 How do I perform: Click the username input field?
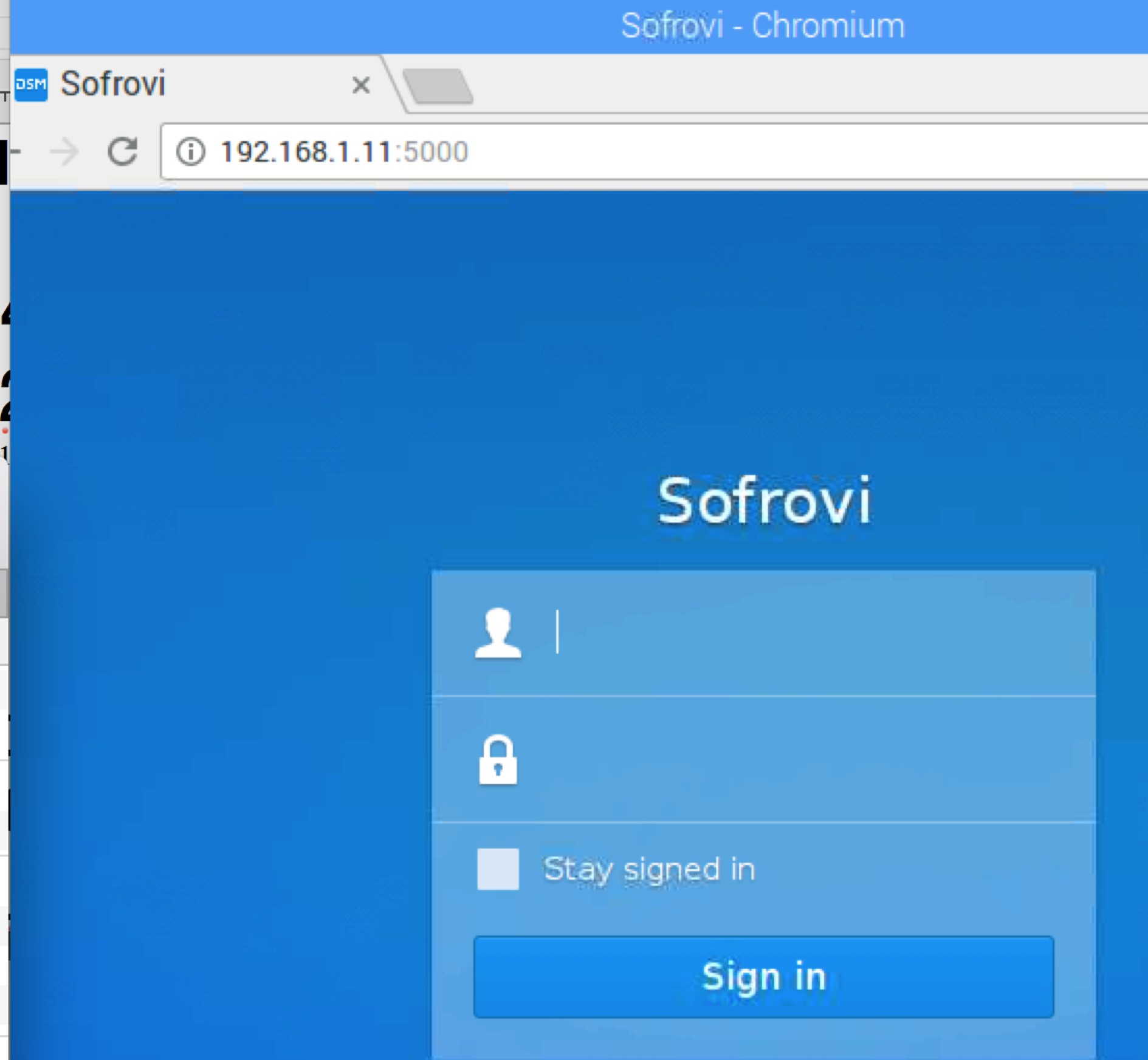pos(763,633)
